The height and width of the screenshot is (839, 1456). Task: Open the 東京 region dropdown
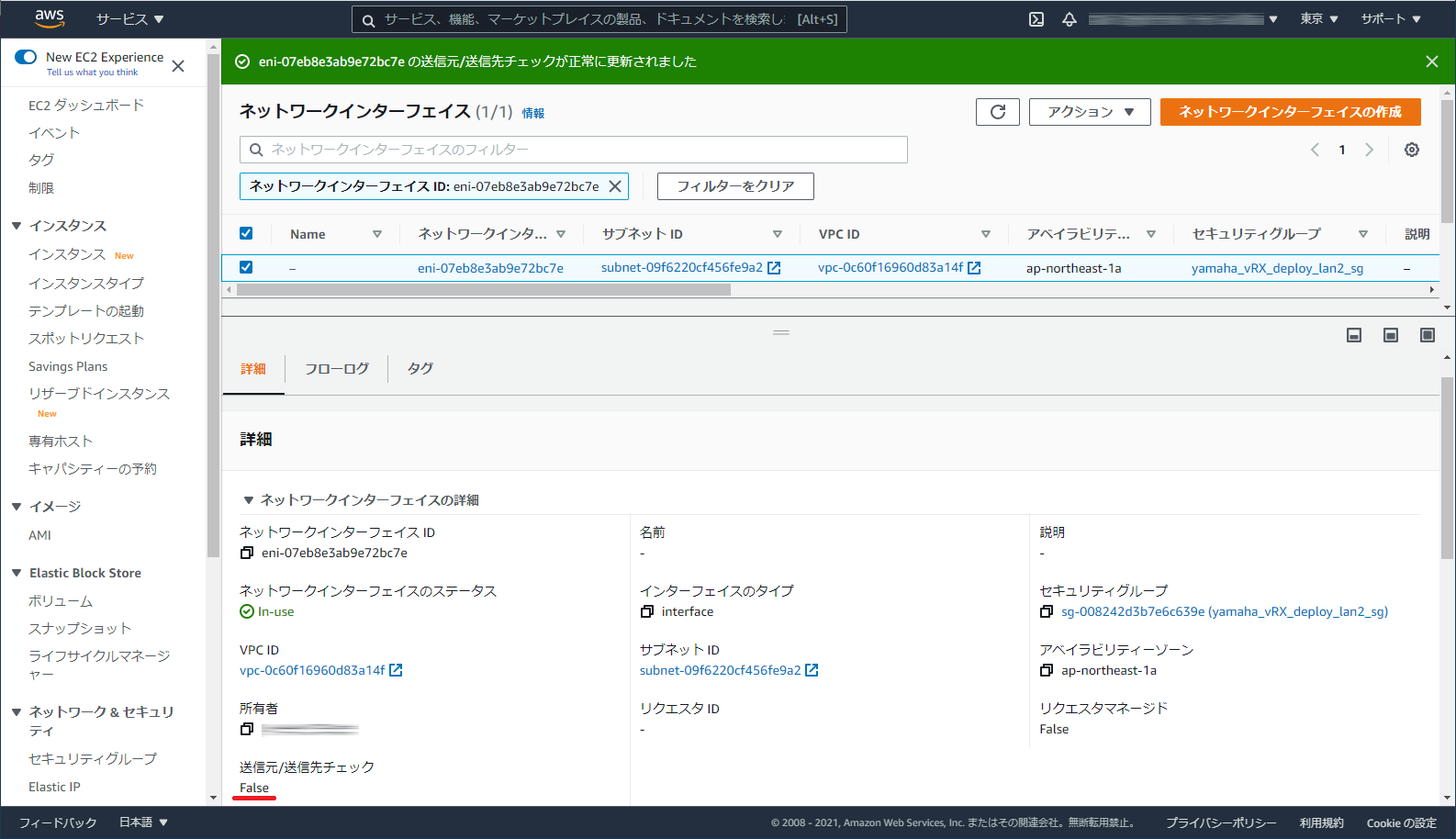pos(1319,19)
